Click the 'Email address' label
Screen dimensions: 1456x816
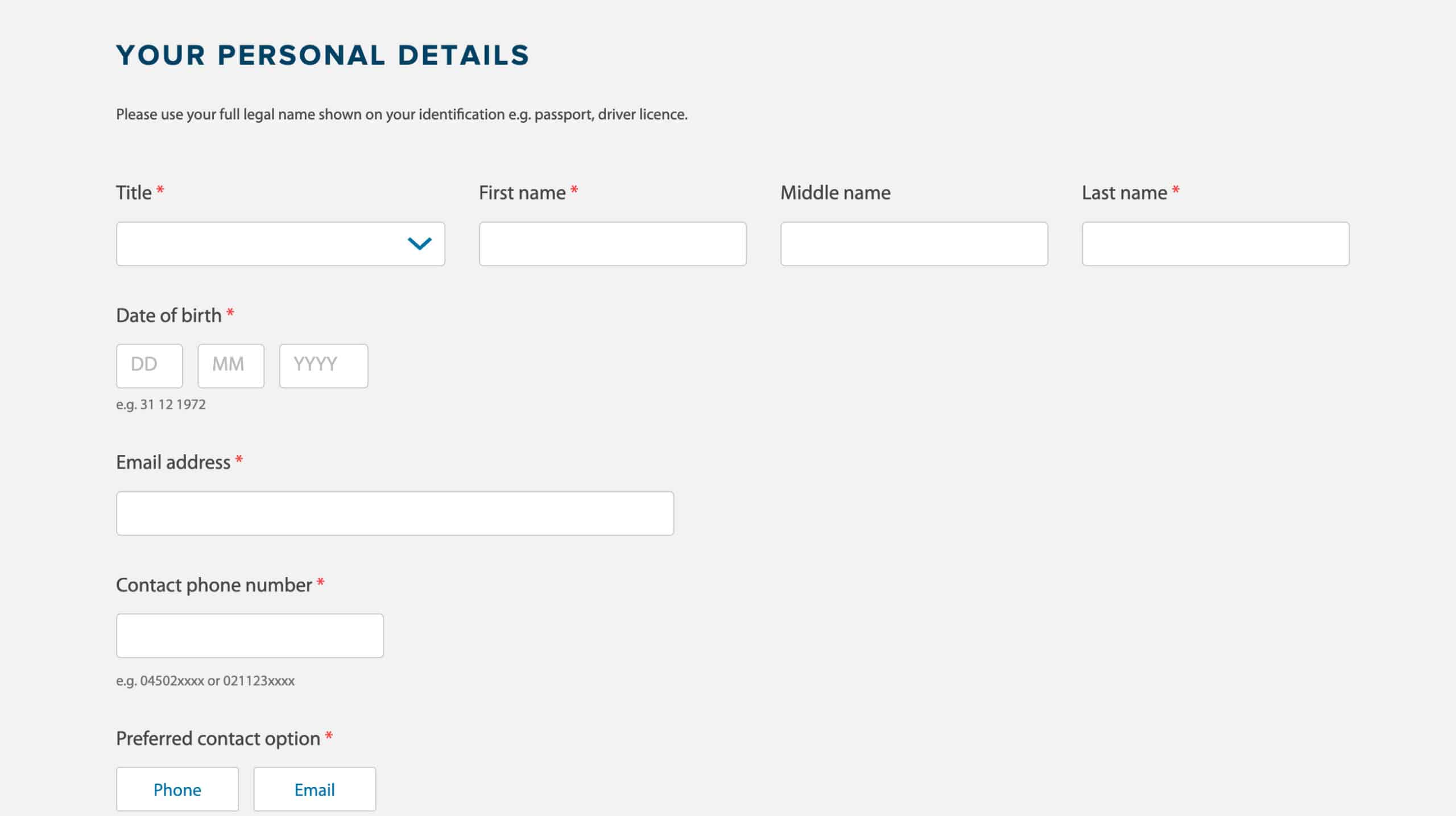pyautogui.click(x=173, y=462)
